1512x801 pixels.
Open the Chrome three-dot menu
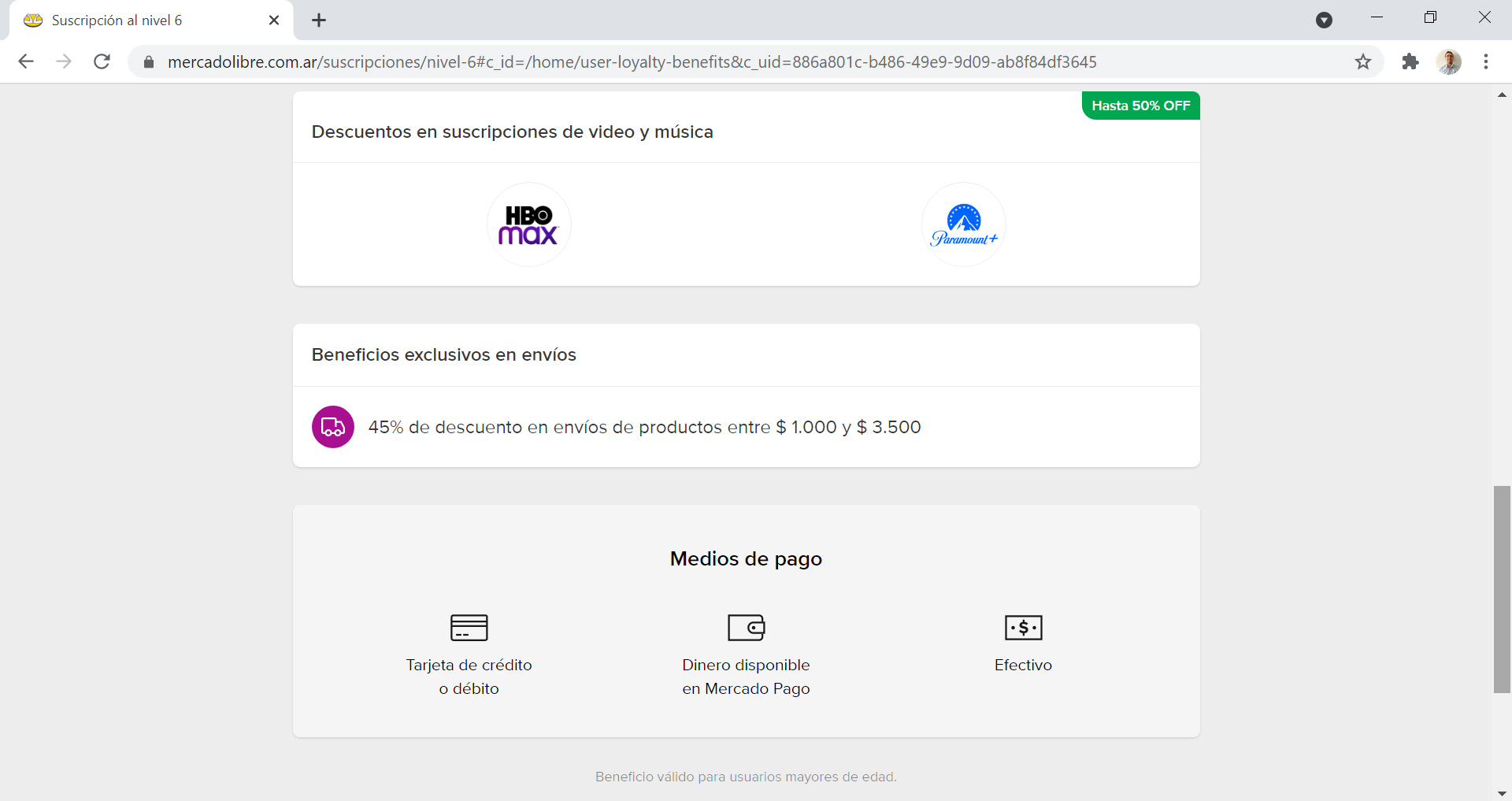pyautogui.click(x=1486, y=61)
